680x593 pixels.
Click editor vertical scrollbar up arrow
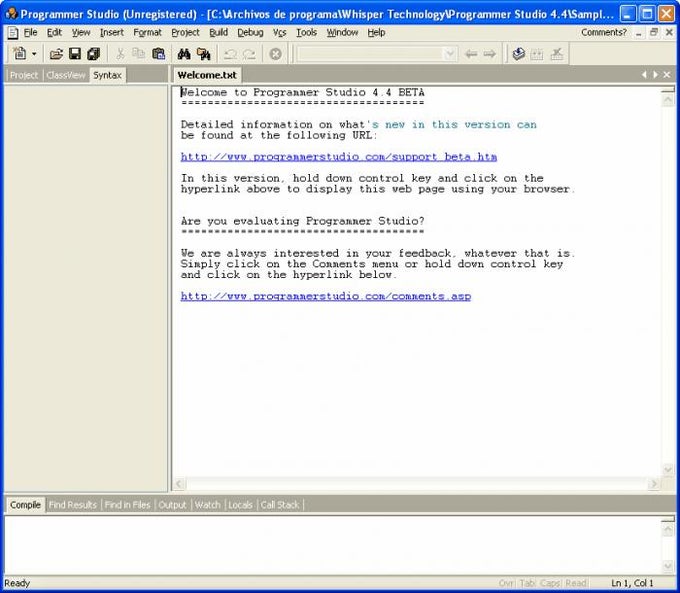[668, 100]
